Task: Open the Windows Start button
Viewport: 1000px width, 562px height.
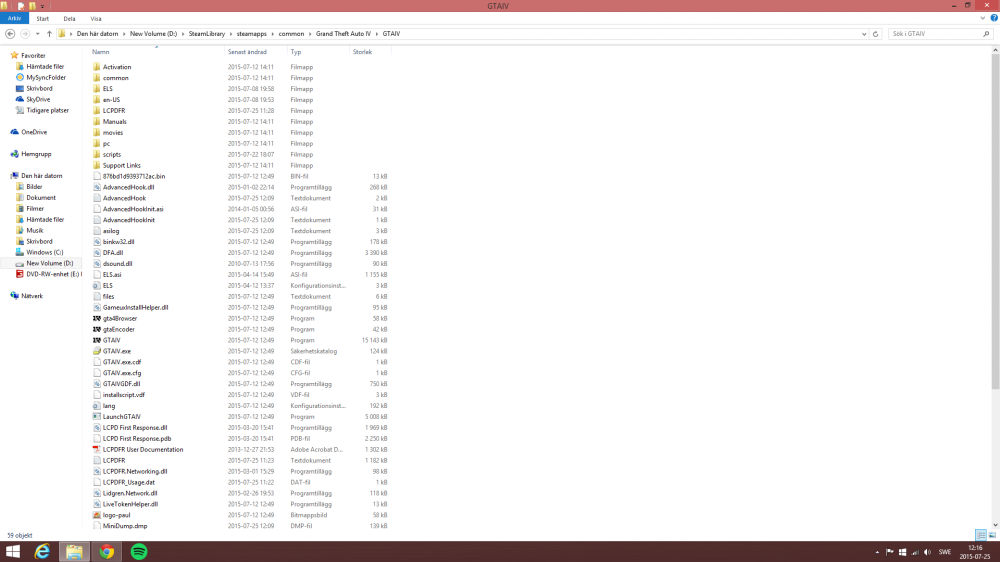Action: [13, 552]
